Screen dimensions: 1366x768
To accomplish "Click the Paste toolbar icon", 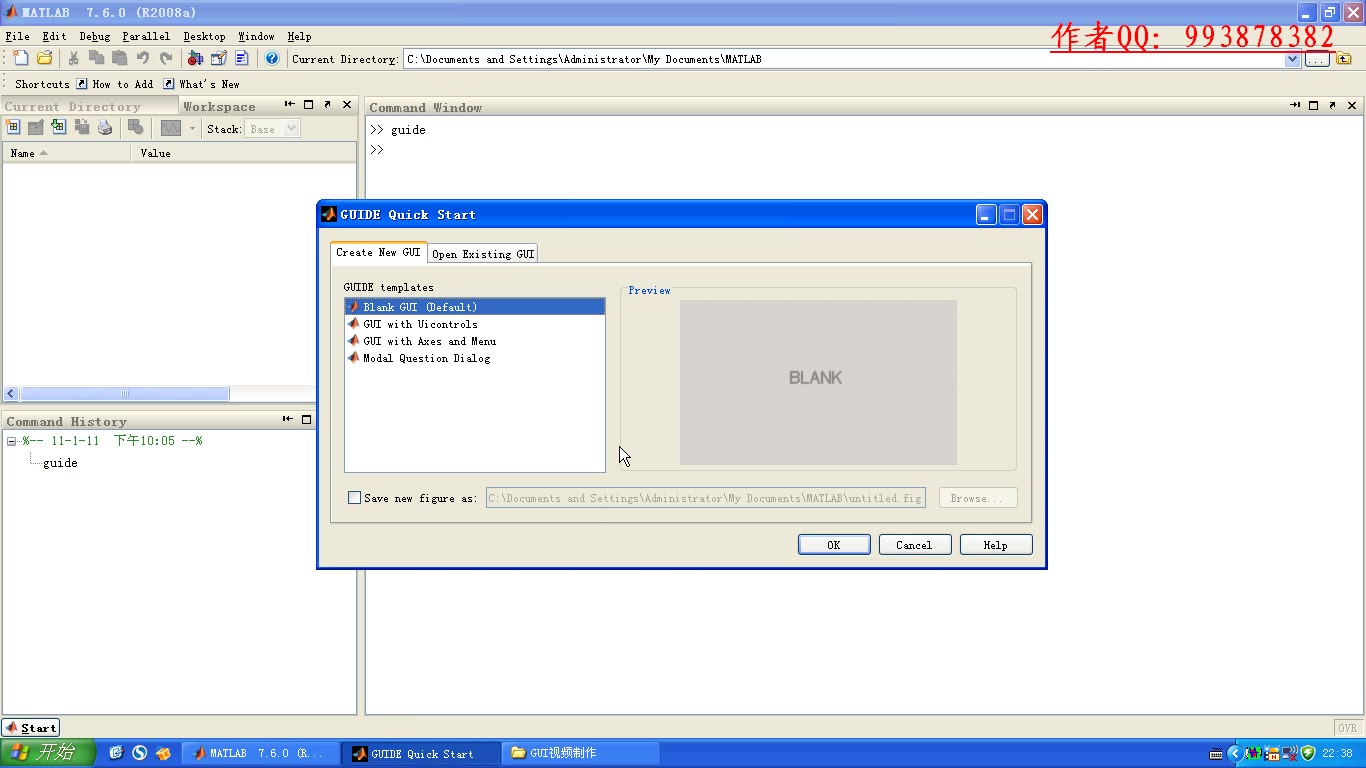I will point(119,59).
